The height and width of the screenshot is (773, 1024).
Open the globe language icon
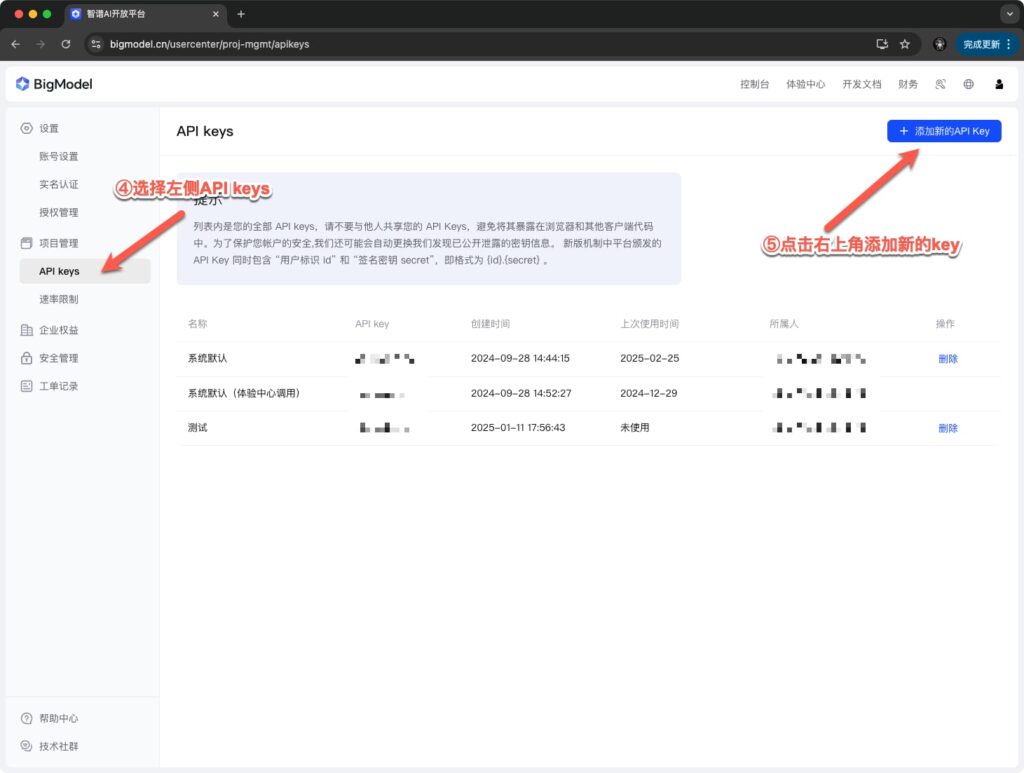coord(968,84)
